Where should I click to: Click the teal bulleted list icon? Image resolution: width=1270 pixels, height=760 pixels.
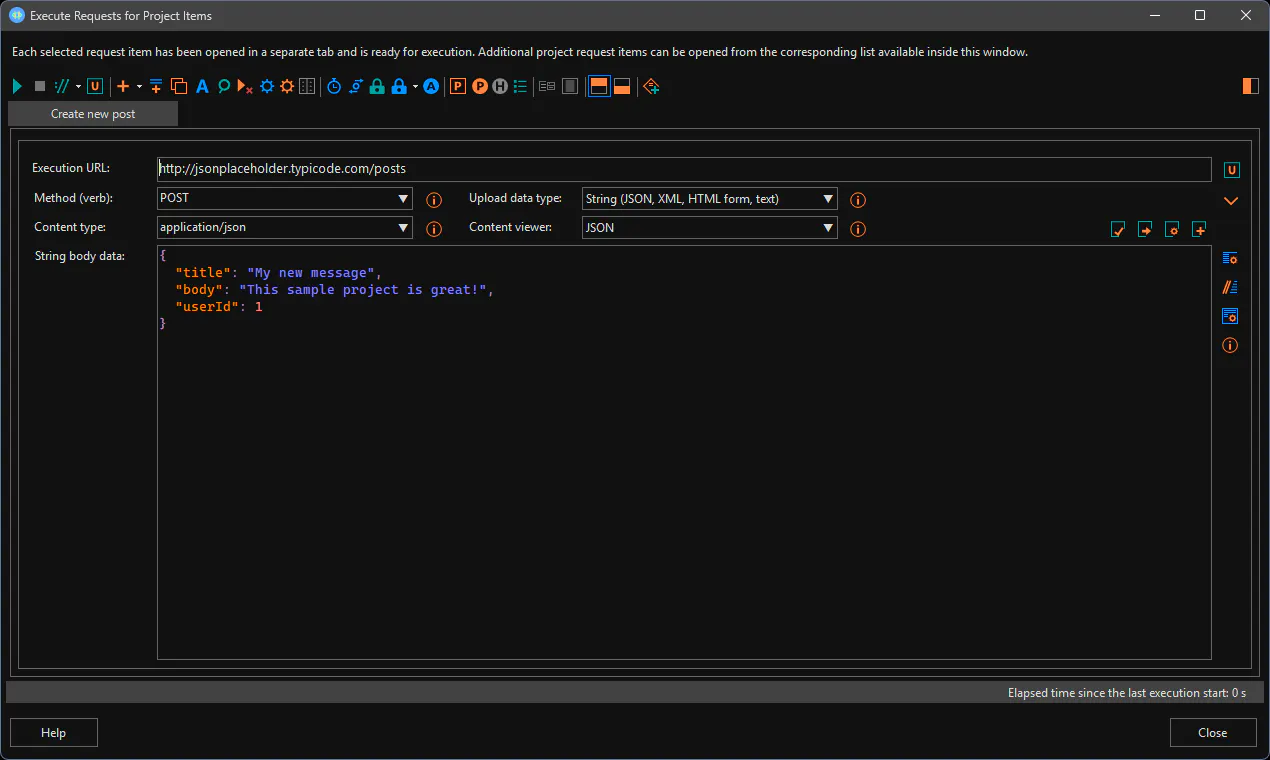click(520, 87)
